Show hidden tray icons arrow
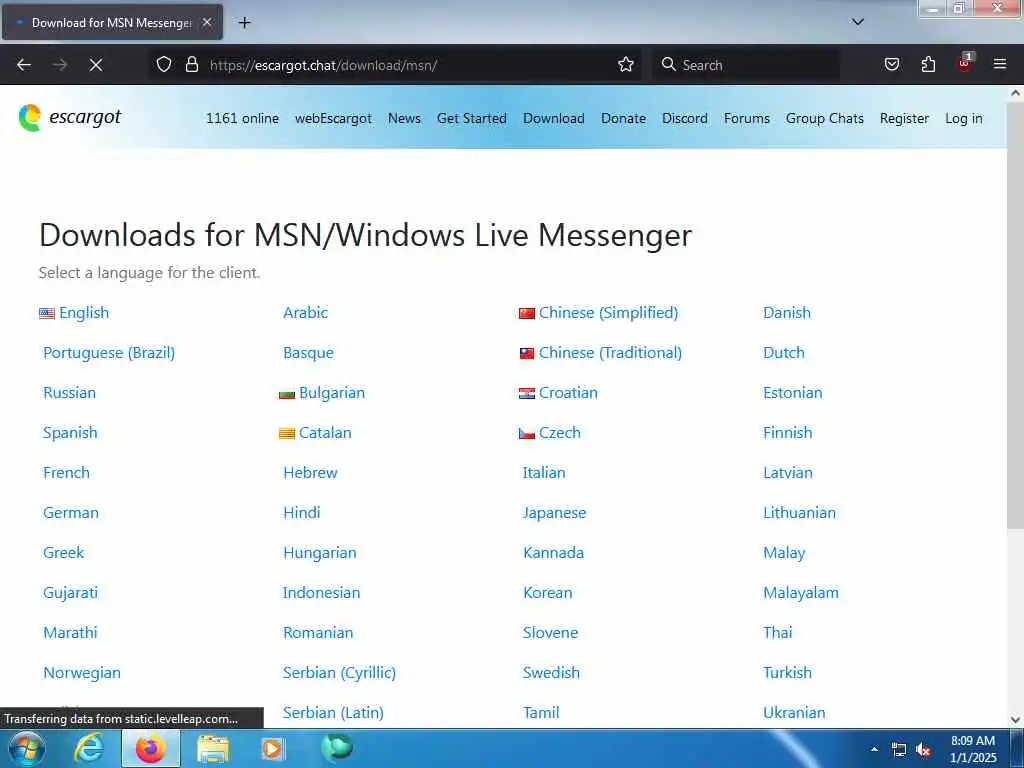Screen dimensions: 1024x768 click(874, 749)
